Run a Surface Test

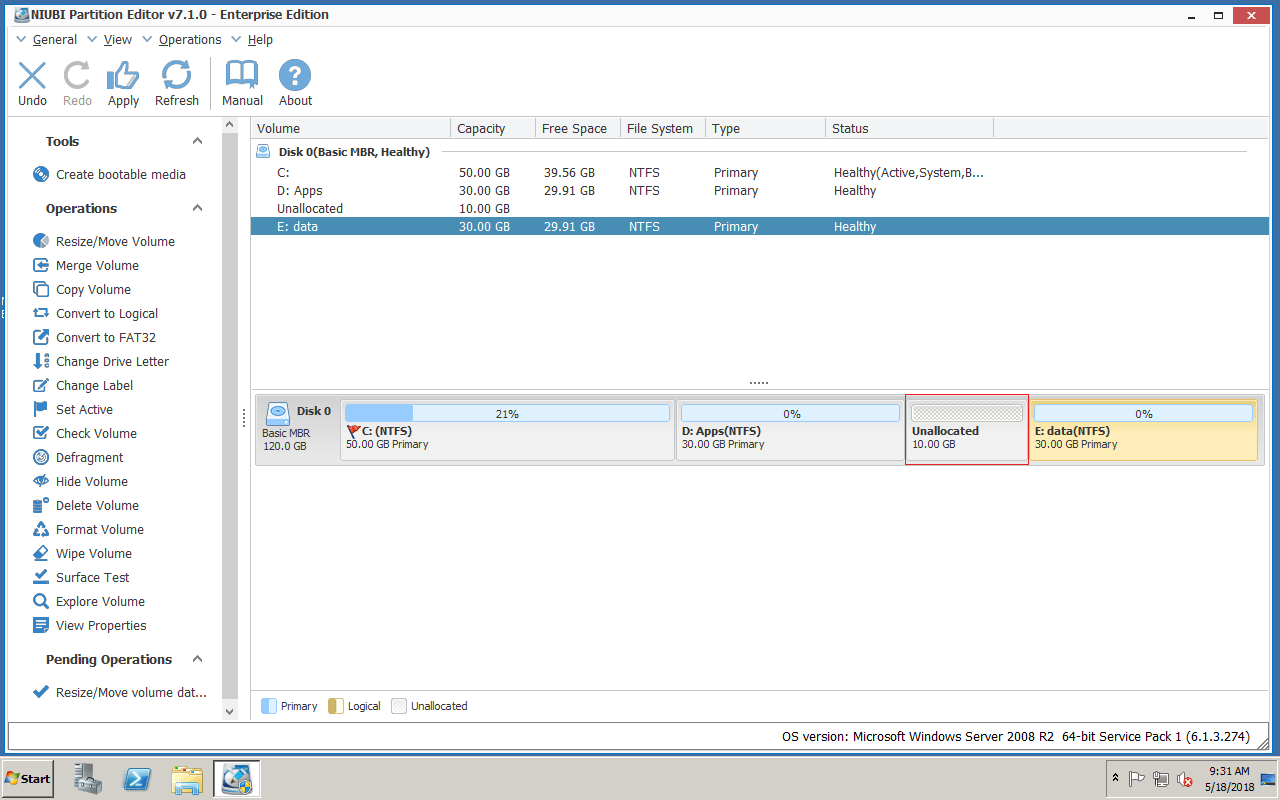tap(92, 577)
